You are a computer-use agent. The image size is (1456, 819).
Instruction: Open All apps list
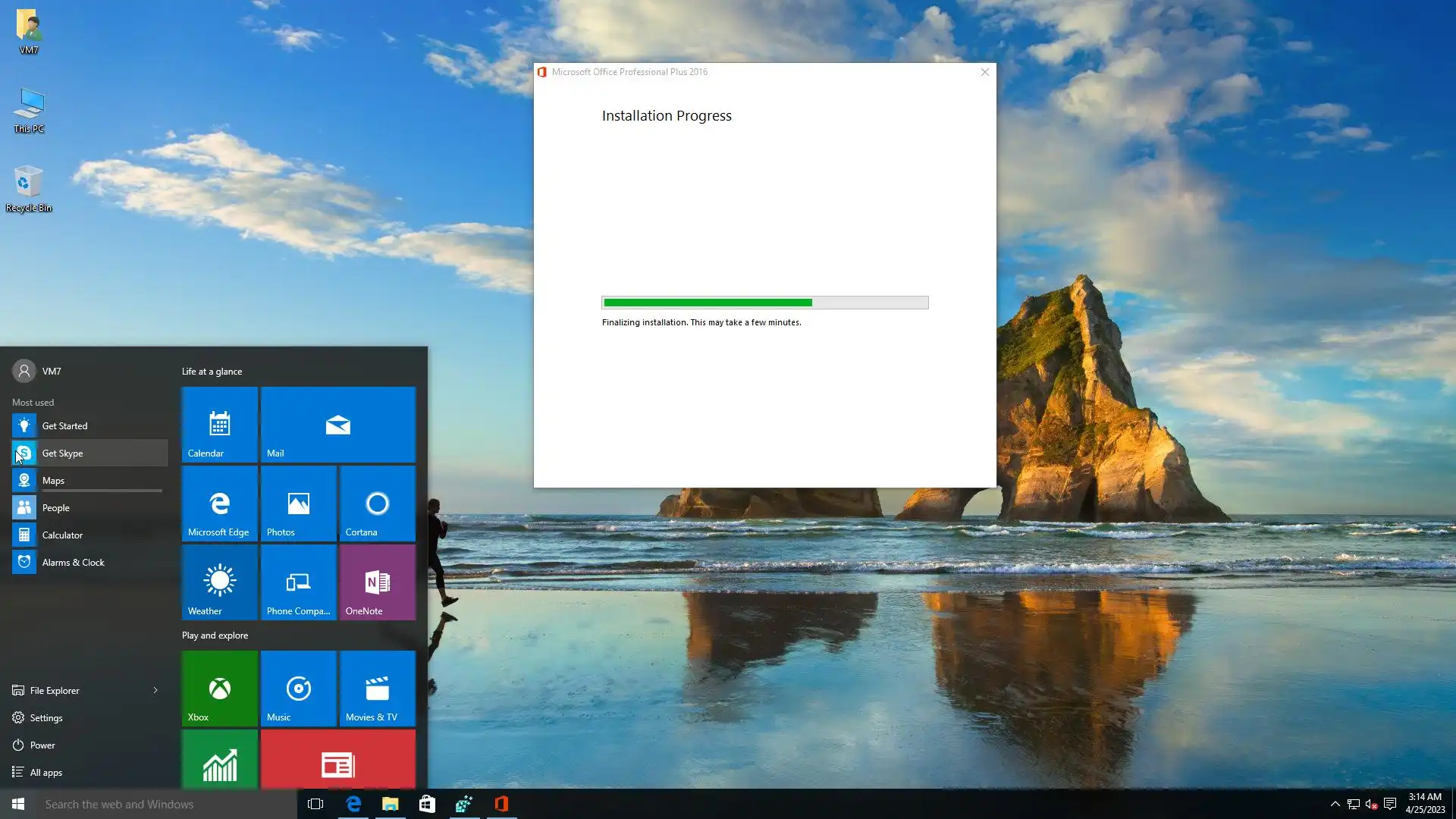tap(45, 772)
